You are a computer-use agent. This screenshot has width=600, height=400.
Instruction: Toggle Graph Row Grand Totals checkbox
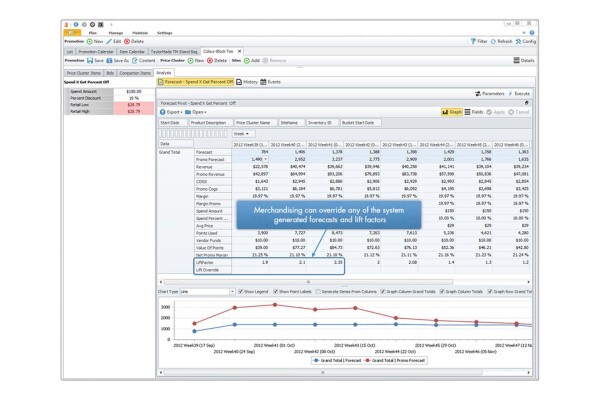click(490, 292)
